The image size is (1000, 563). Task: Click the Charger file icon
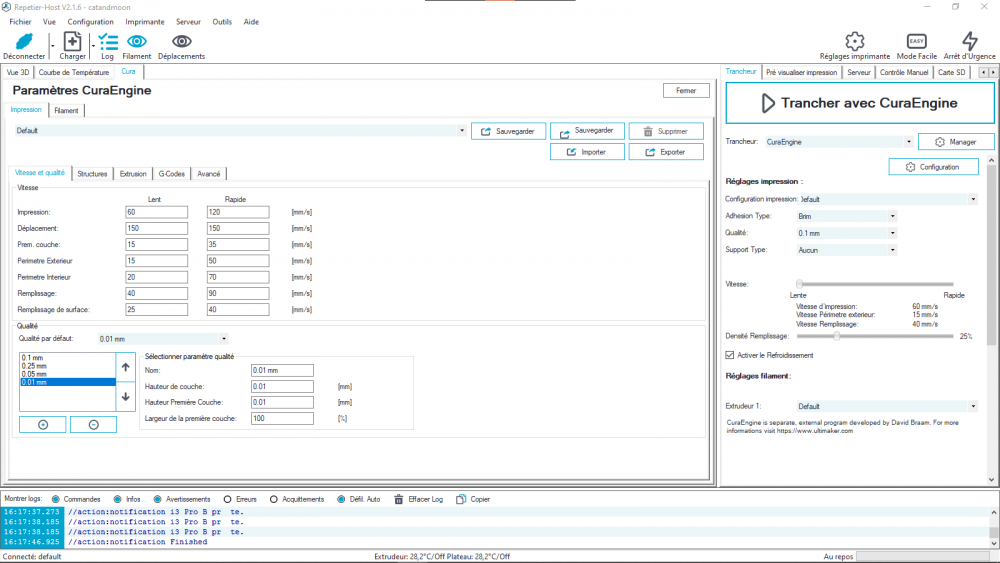(73, 41)
